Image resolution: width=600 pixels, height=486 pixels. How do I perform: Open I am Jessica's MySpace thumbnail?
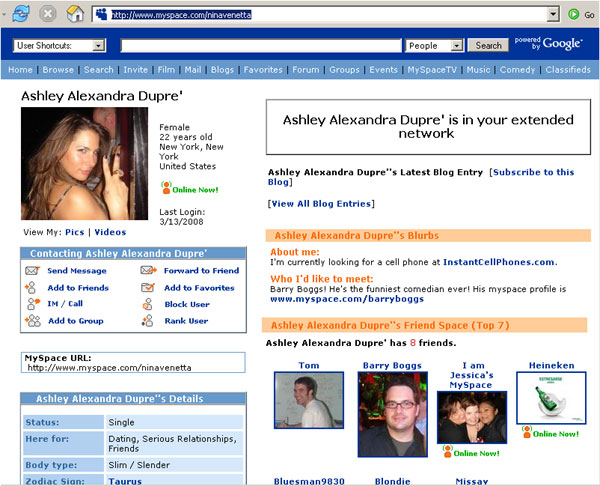coord(472,417)
